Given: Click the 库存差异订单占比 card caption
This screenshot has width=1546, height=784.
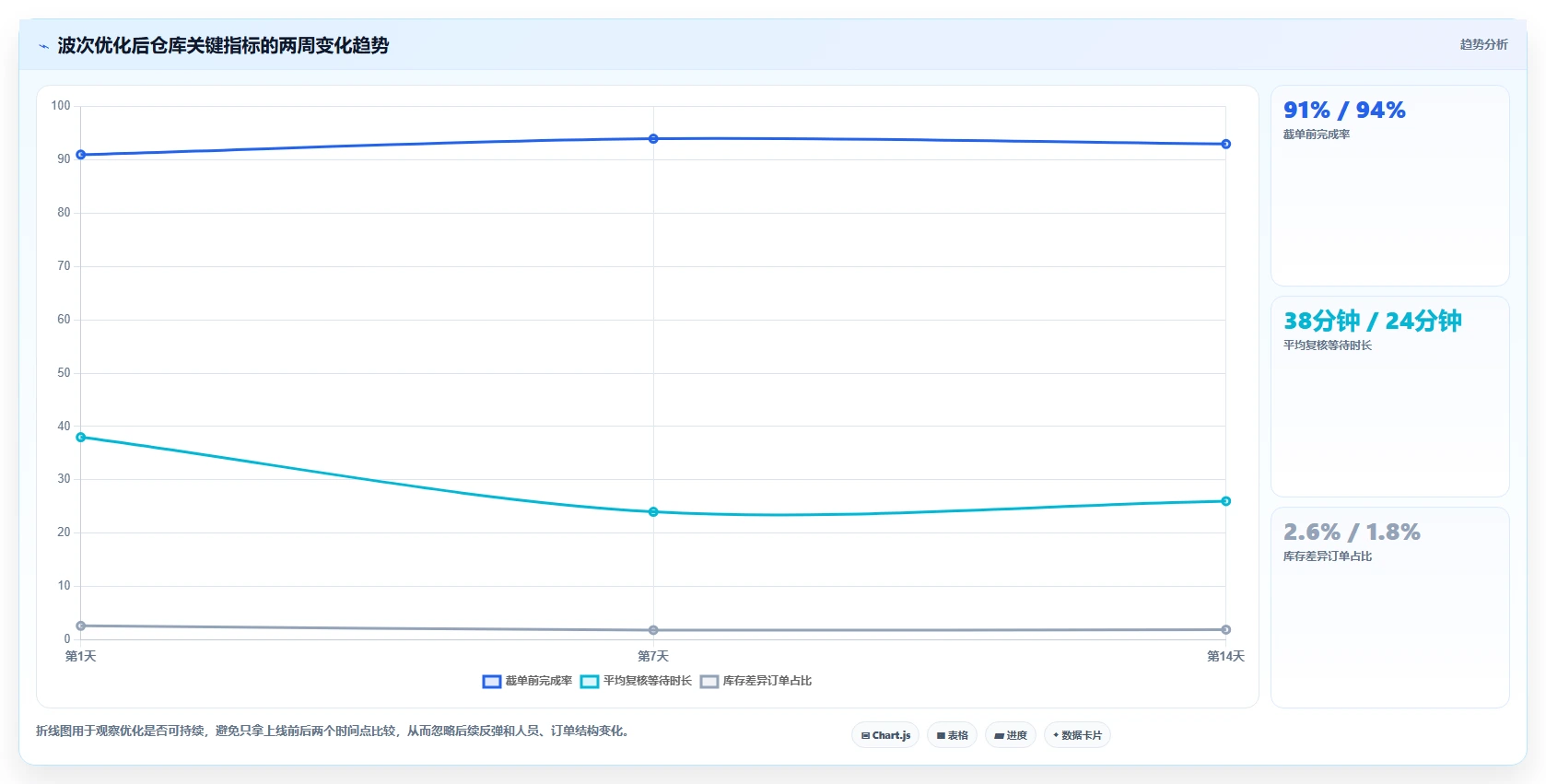Looking at the screenshot, I should click(1328, 556).
